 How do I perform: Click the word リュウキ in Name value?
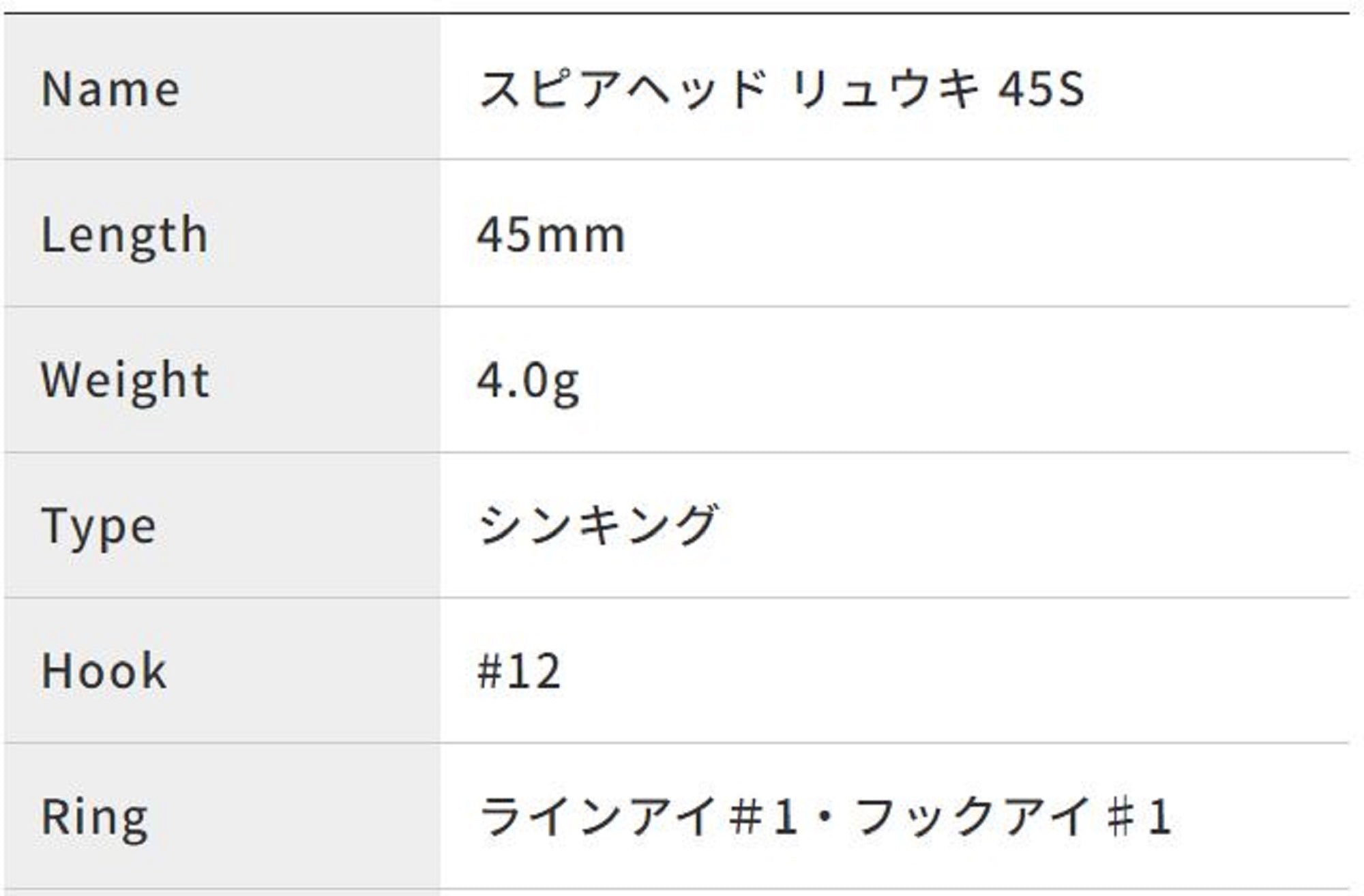click(x=886, y=89)
